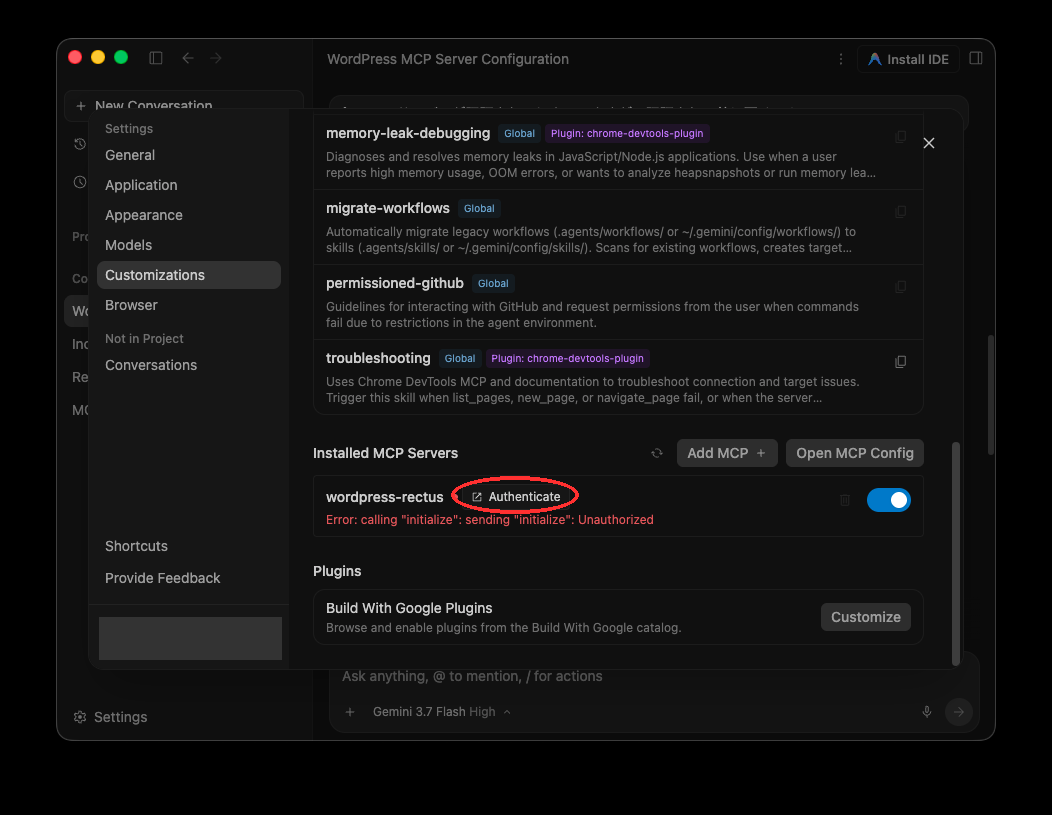Click the Authenticate button for wordpress-rectus

pos(516,497)
